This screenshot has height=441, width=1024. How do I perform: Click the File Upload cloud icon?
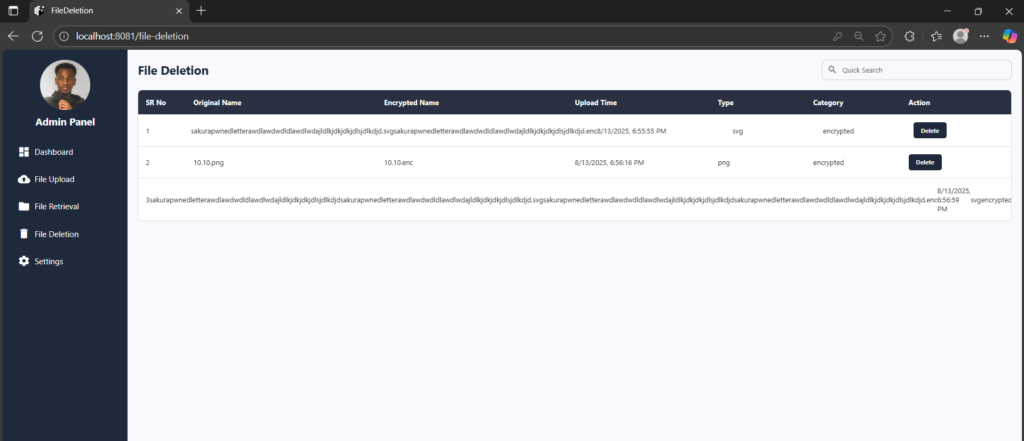pos(24,179)
